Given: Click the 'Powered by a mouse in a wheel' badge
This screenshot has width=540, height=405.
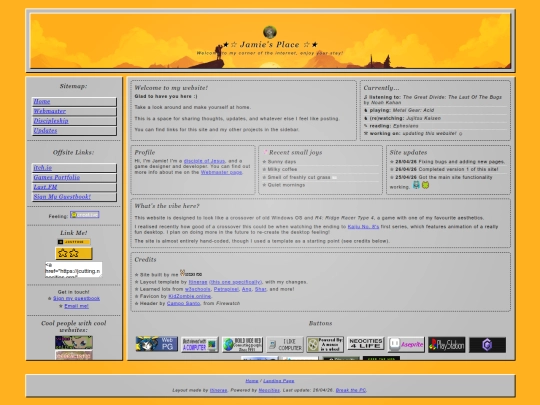Looking at the screenshot, I should 325,344.
